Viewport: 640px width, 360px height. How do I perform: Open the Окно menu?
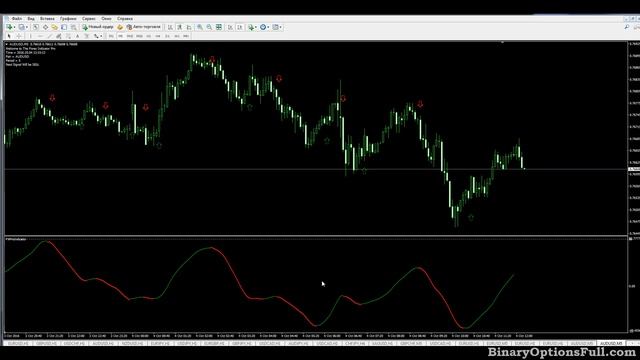click(x=107, y=18)
